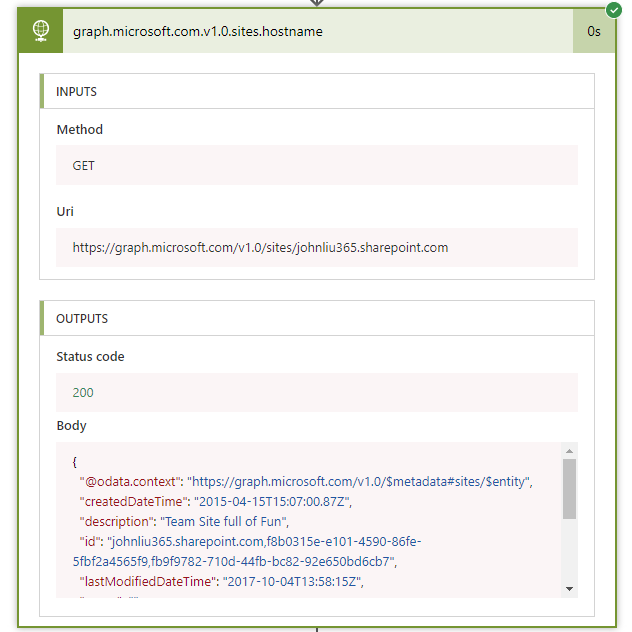The width and height of the screenshot is (632, 632).
Task: Collapse the graph.microsoft.com.v1.0.sites.hostname action header
Action: pos(300,31)
